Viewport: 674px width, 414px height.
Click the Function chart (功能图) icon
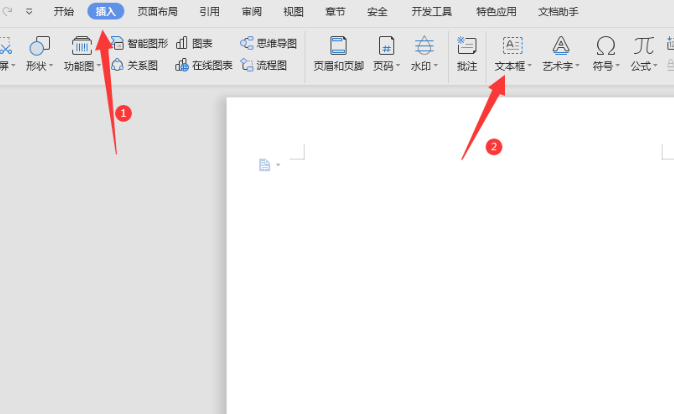81,46
